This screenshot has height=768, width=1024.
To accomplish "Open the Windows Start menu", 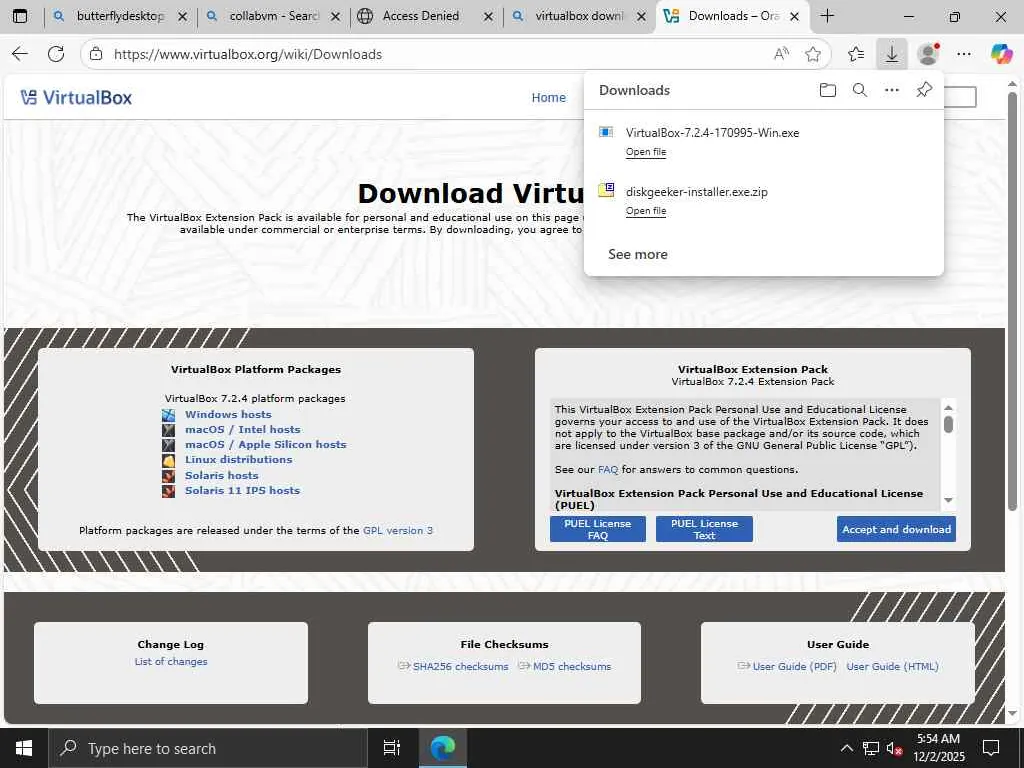I will coord(24,748).
